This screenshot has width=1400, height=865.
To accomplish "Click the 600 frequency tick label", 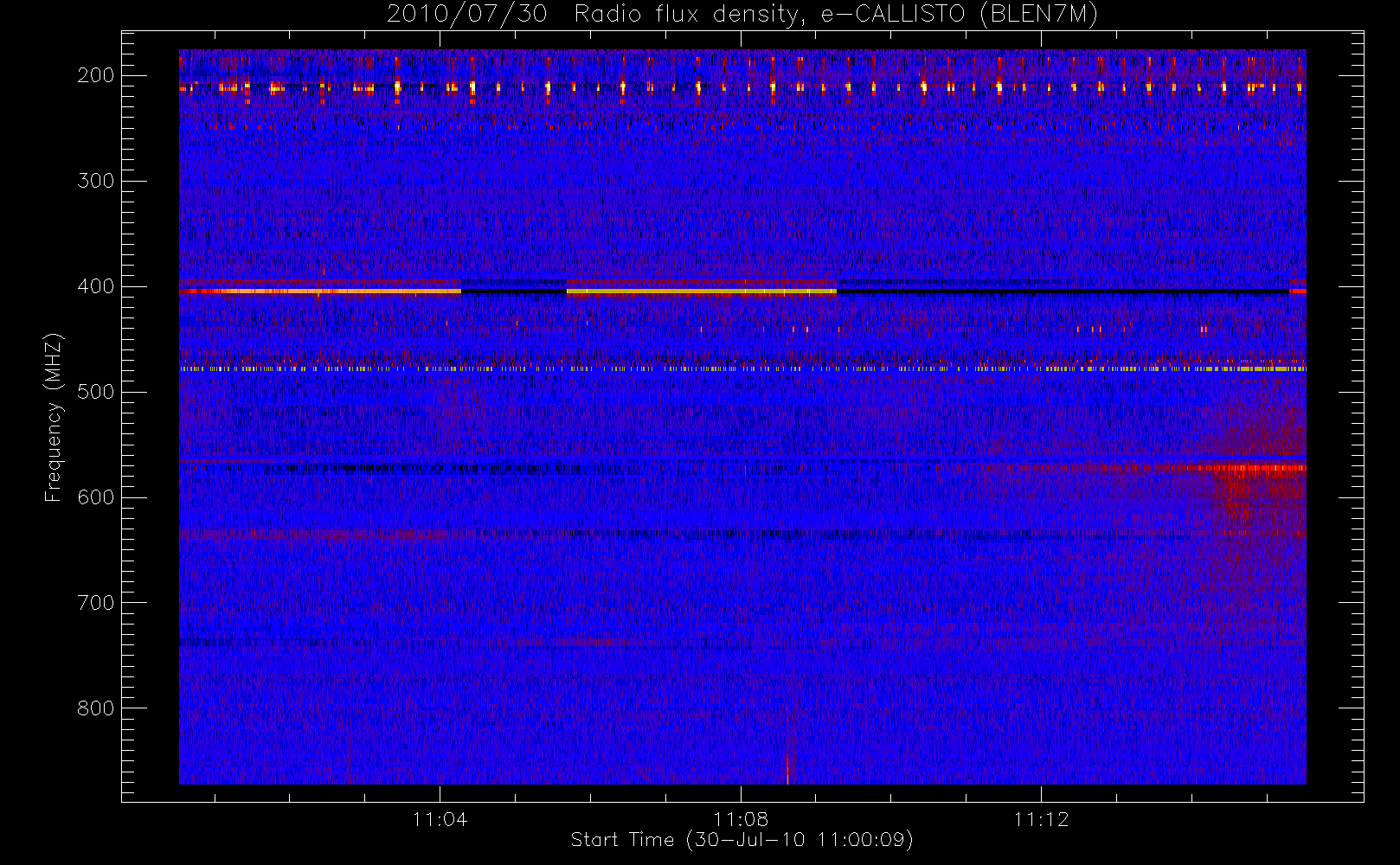I will click(96, 497).
